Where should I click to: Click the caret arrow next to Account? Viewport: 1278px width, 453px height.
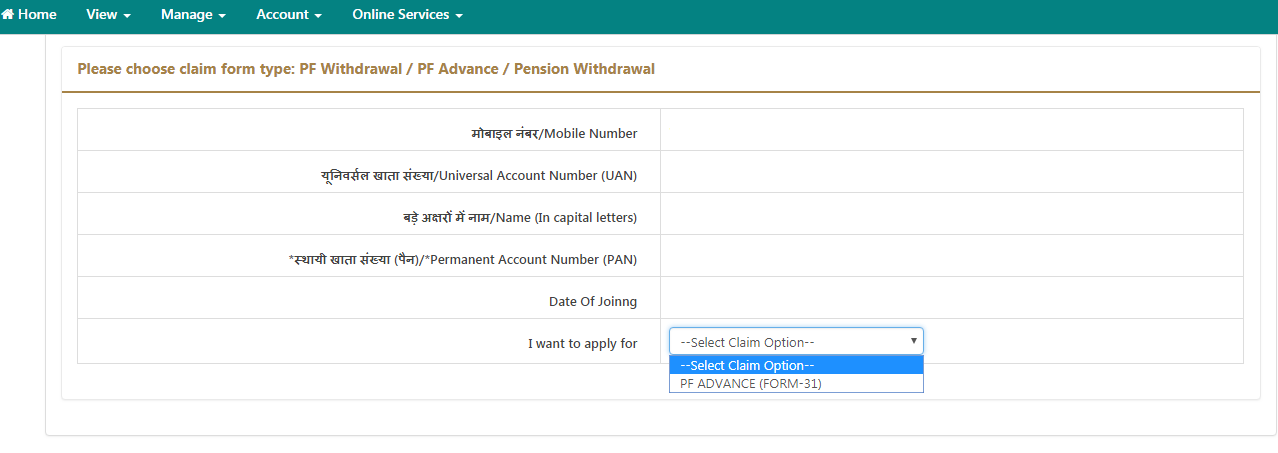(x=317, y=16)
